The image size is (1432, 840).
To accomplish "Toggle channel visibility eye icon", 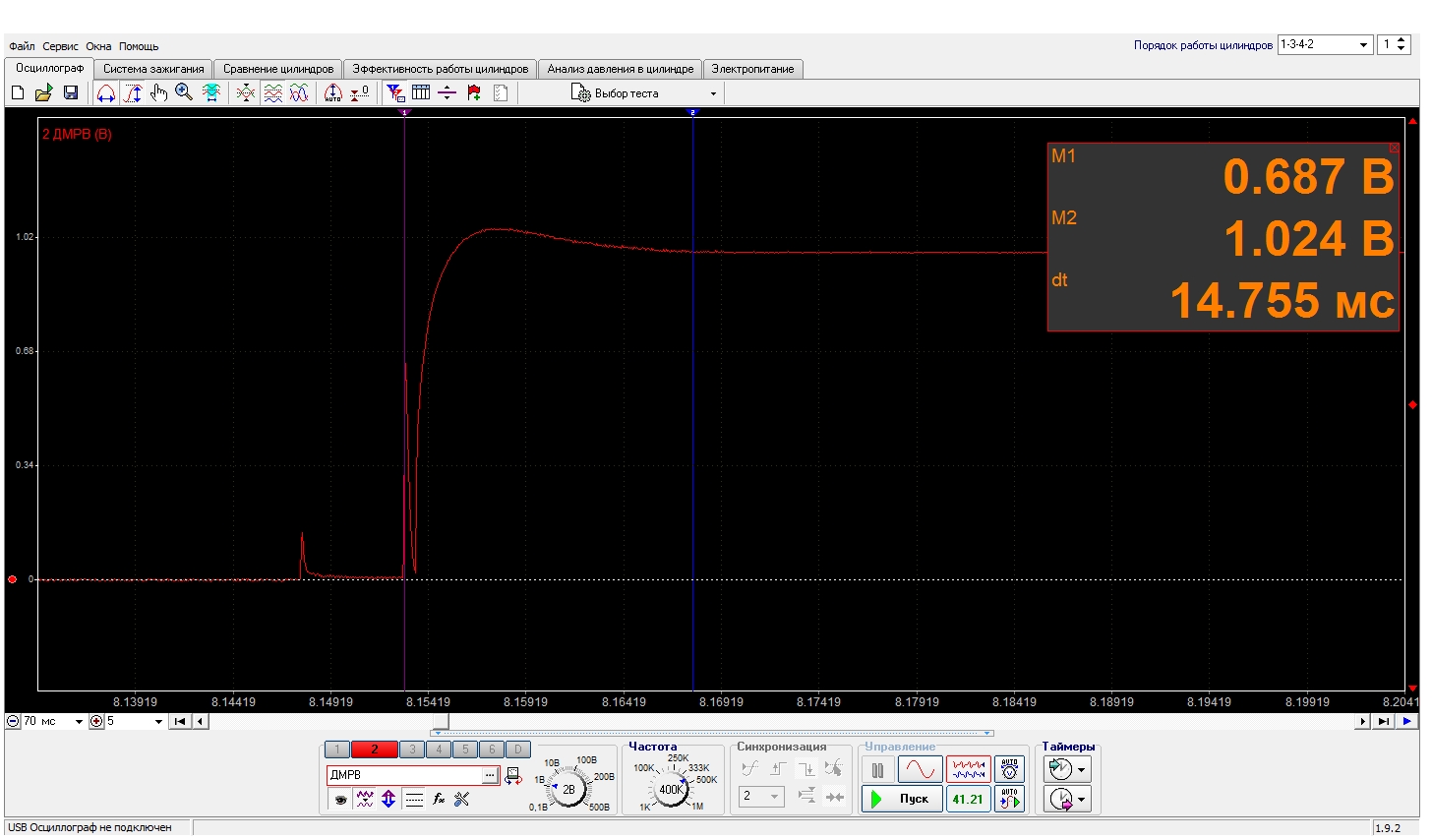I will (x=340, y=799).
